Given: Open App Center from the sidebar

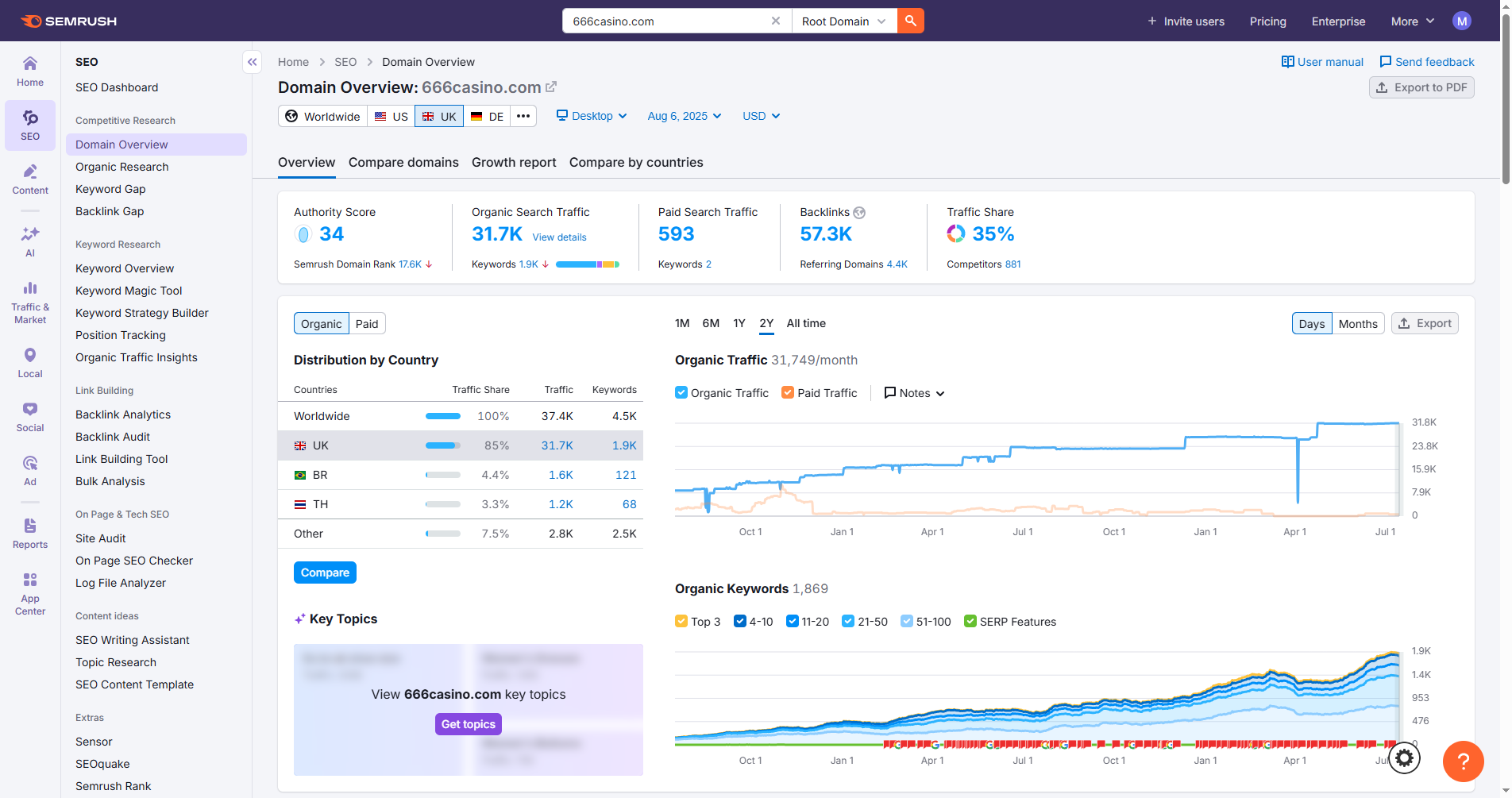Looking at the screenshot, I should (x=30, y=593).
